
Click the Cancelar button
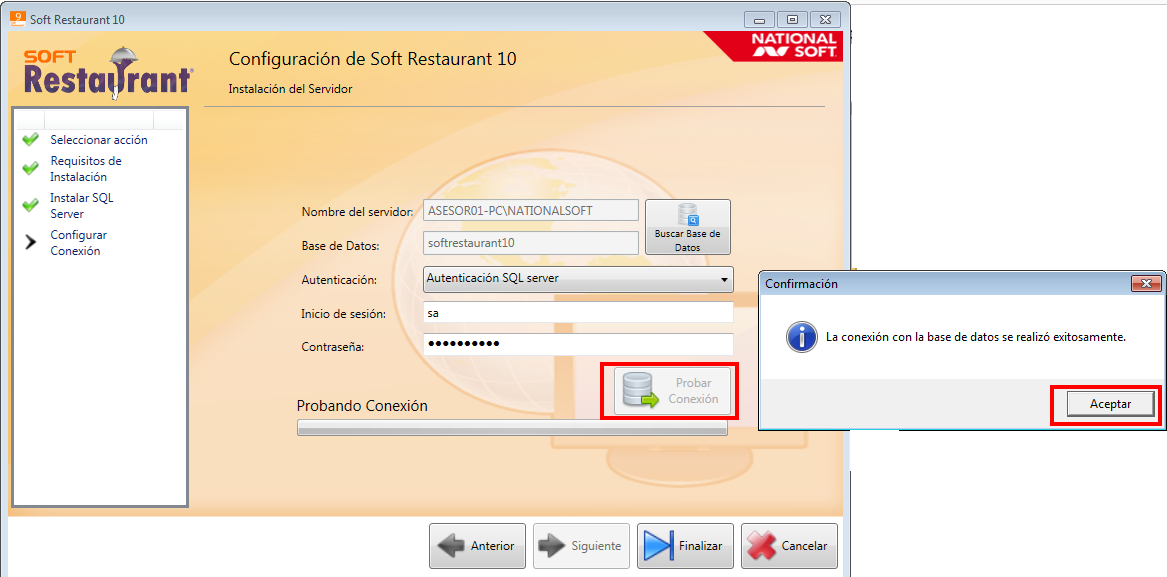tap(790, 546)
